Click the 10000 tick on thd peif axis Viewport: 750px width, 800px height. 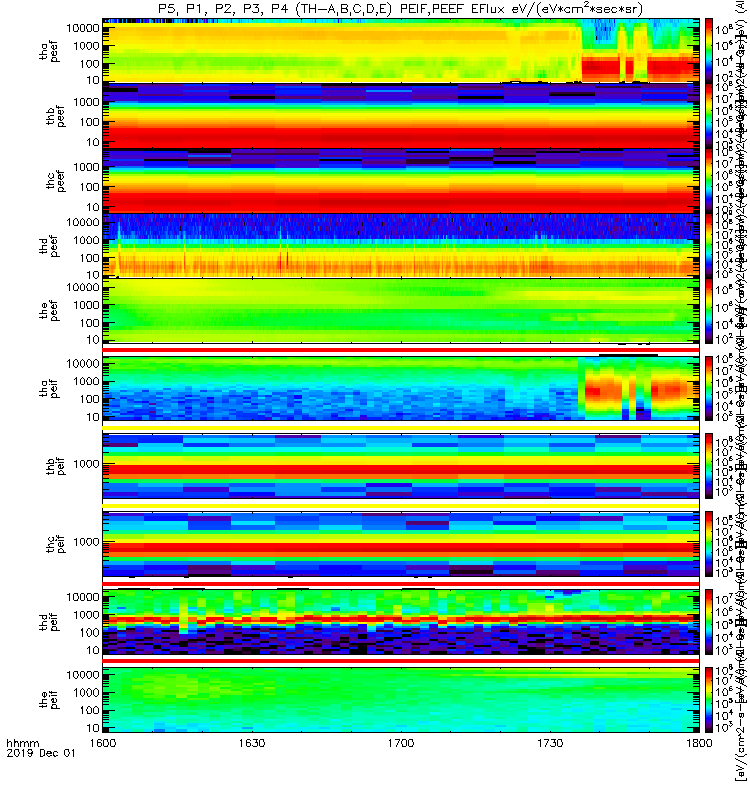[x=83, y=597]
